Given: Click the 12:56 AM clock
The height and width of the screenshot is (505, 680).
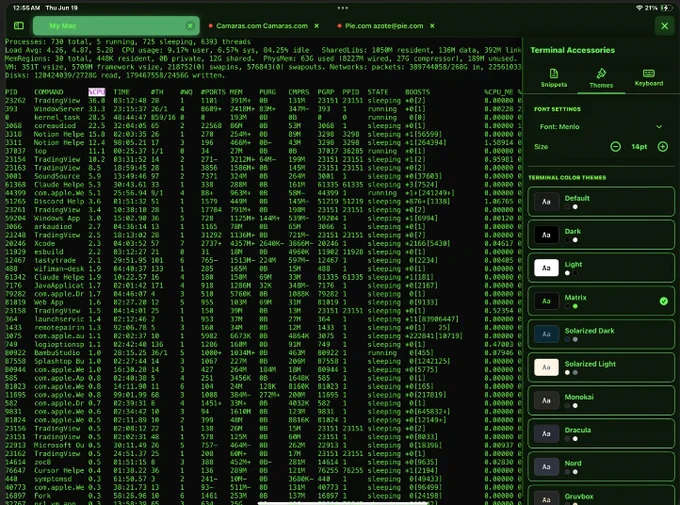Looking at the screenshot, I should [x=26, y=7].
